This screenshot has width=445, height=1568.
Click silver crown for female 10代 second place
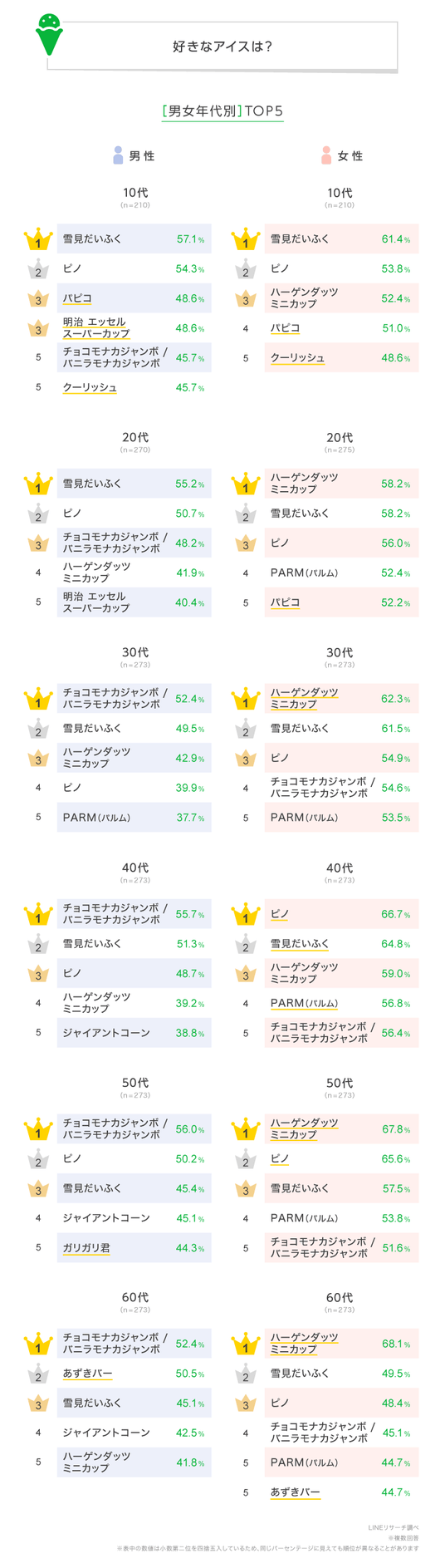[x=246, y=269]
